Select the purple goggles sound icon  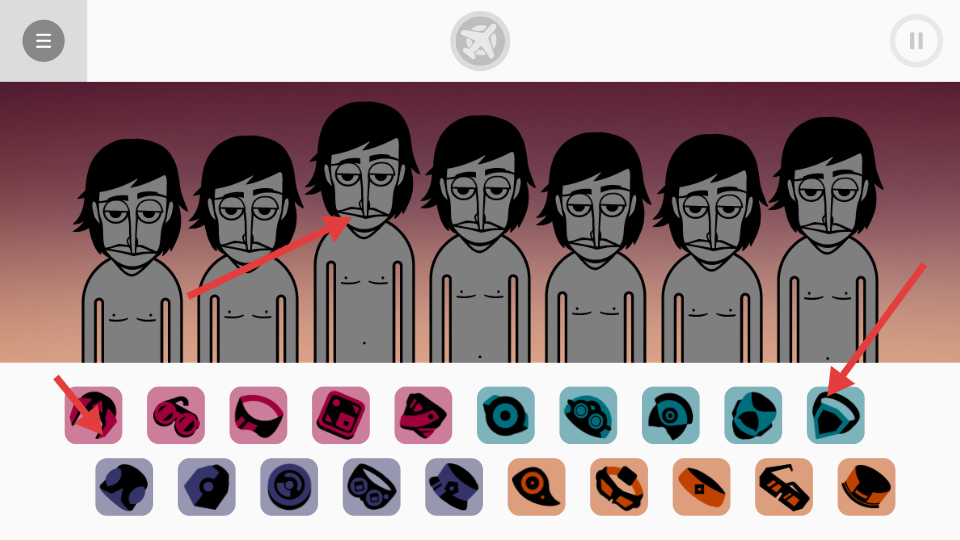(x=372, y=487)
